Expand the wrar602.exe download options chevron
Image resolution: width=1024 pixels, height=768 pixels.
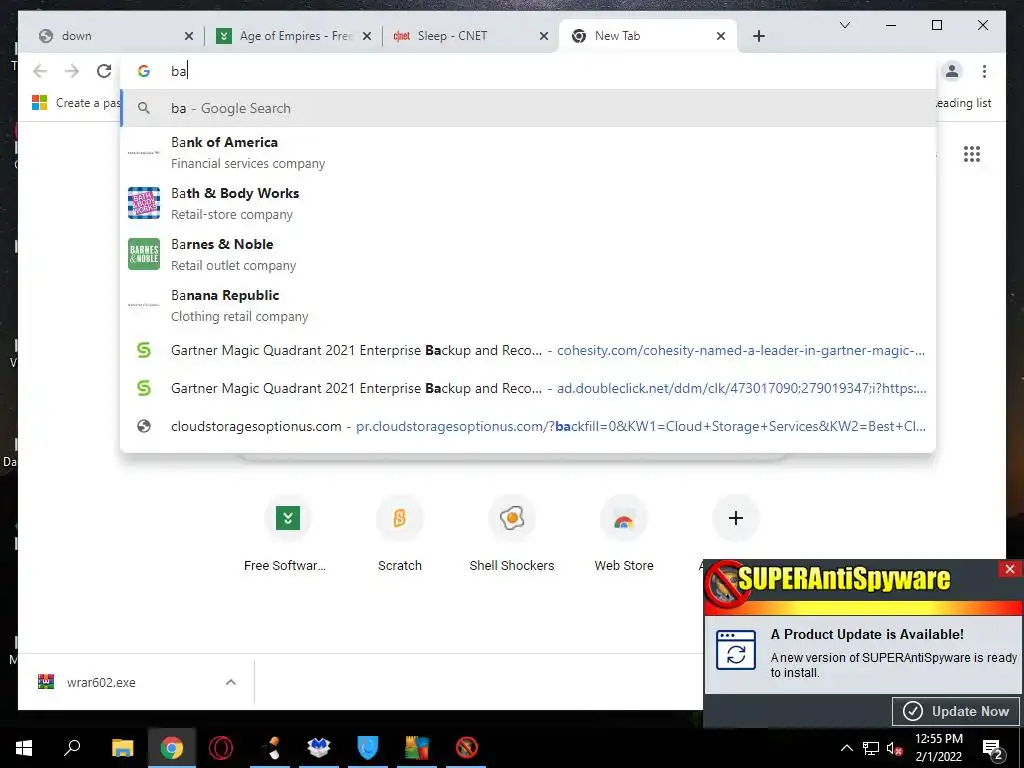coord(231,682)
